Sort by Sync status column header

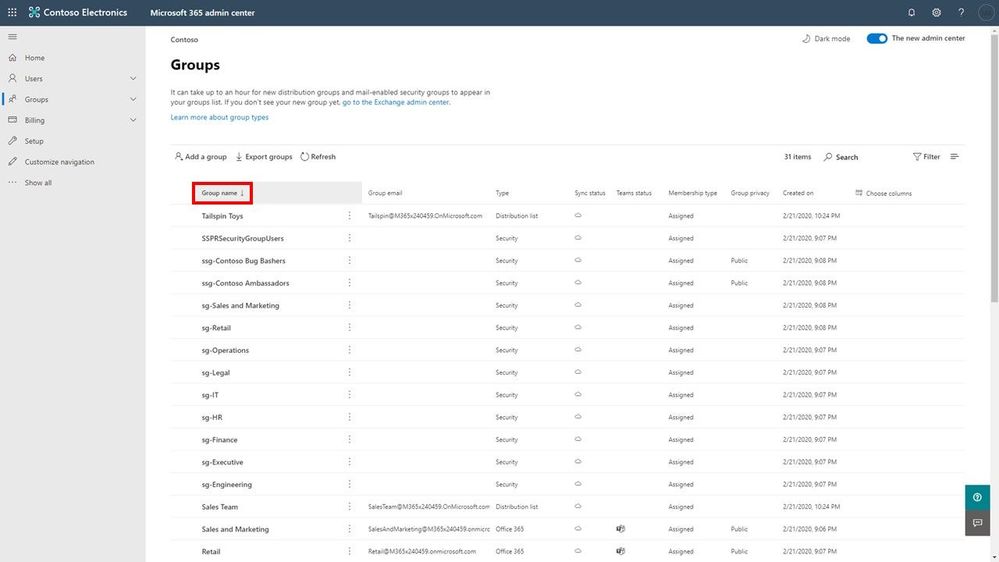click(x=590, y=193)
